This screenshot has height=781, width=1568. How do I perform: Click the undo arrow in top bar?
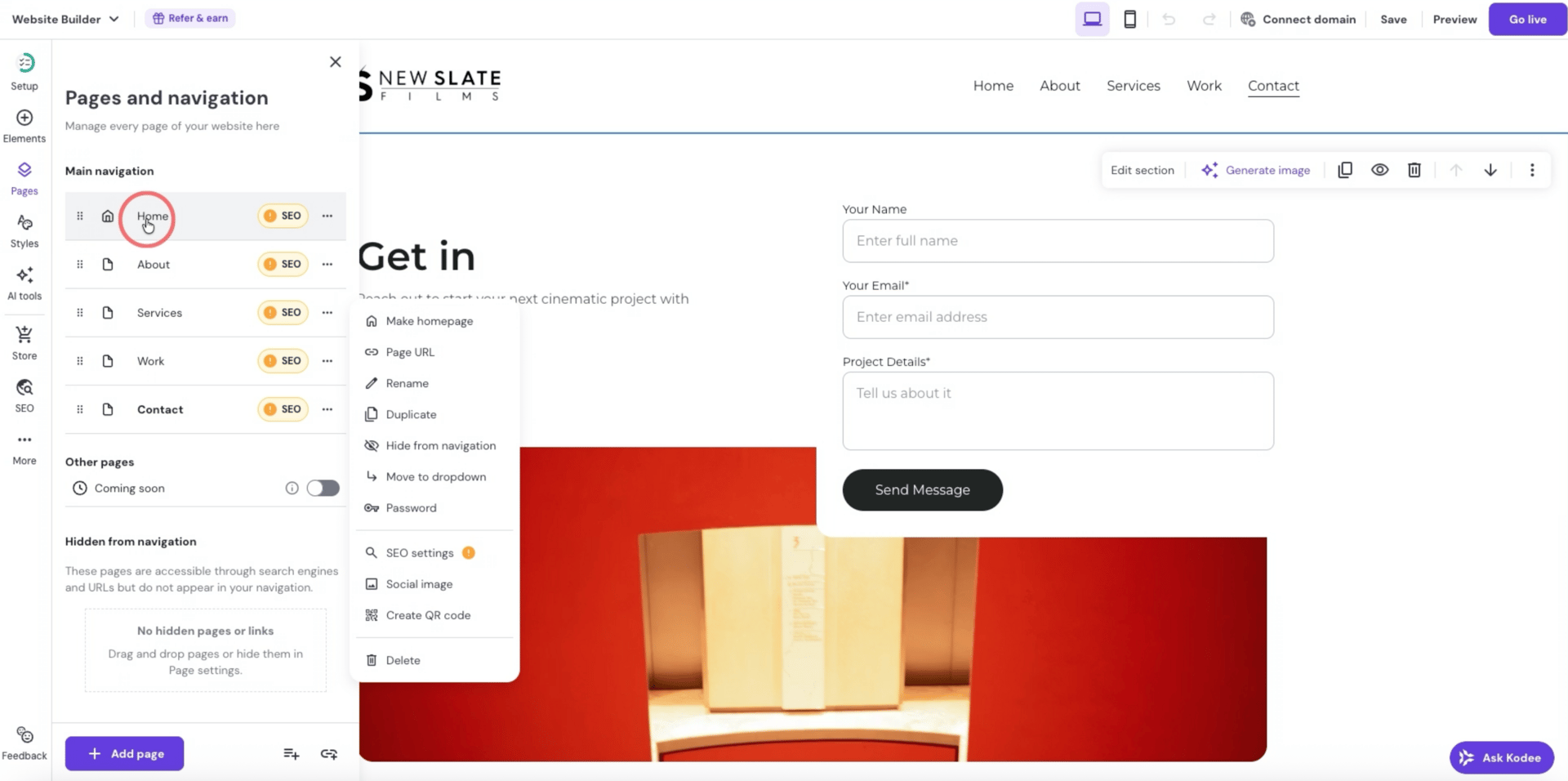1169,19
